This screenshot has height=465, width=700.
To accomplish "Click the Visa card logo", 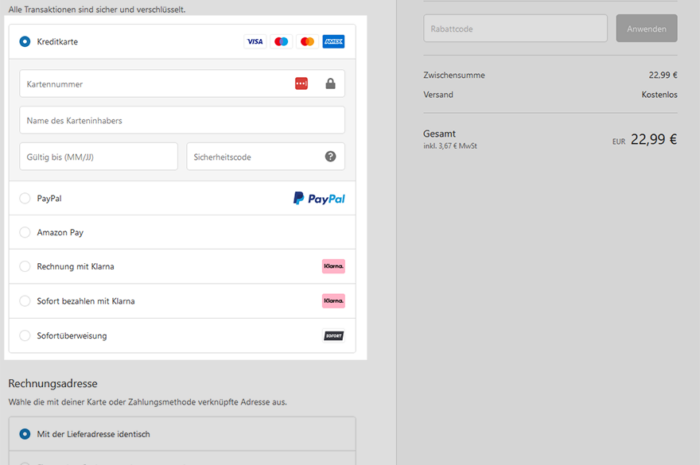I will pyautogui.click(x=255, y=42).
